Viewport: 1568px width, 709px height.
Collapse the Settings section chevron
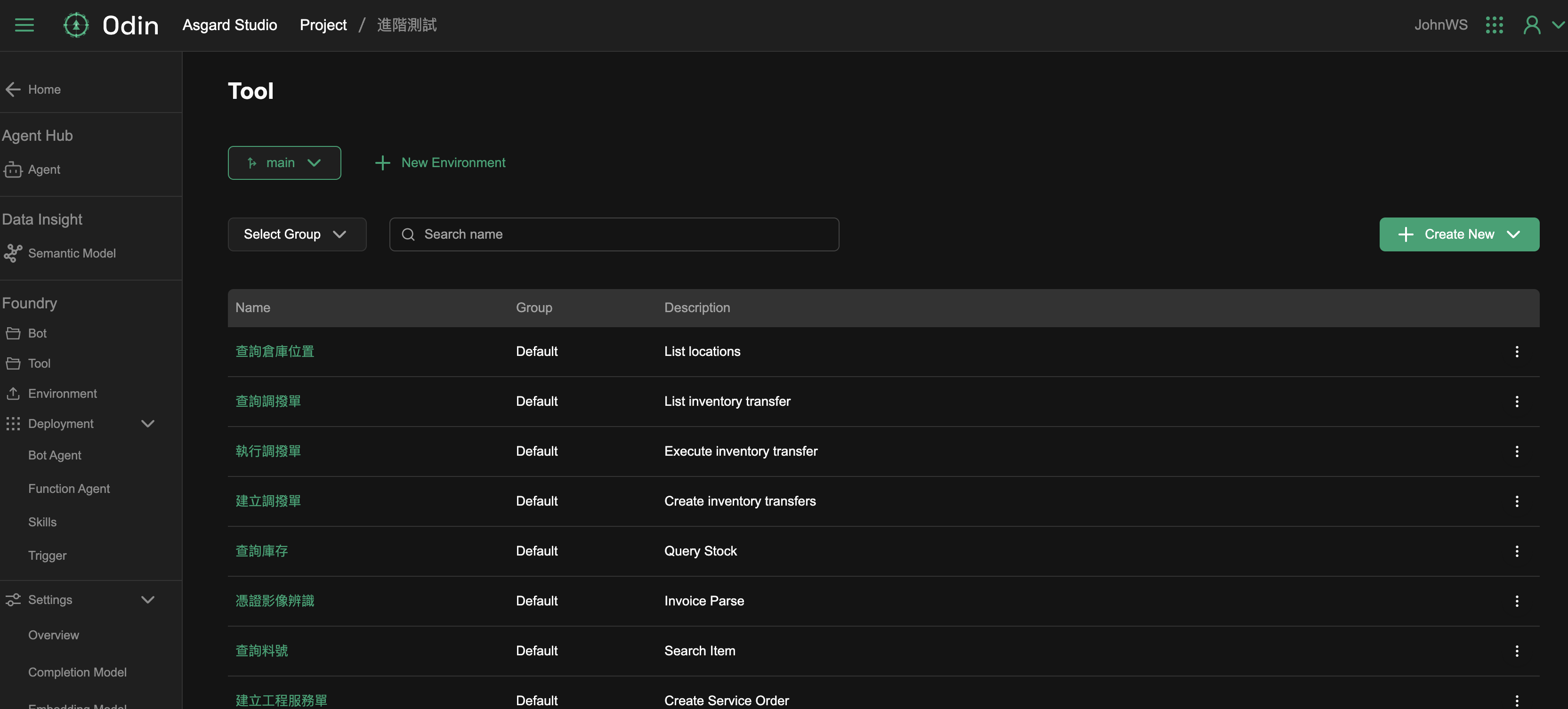point(147,599)
